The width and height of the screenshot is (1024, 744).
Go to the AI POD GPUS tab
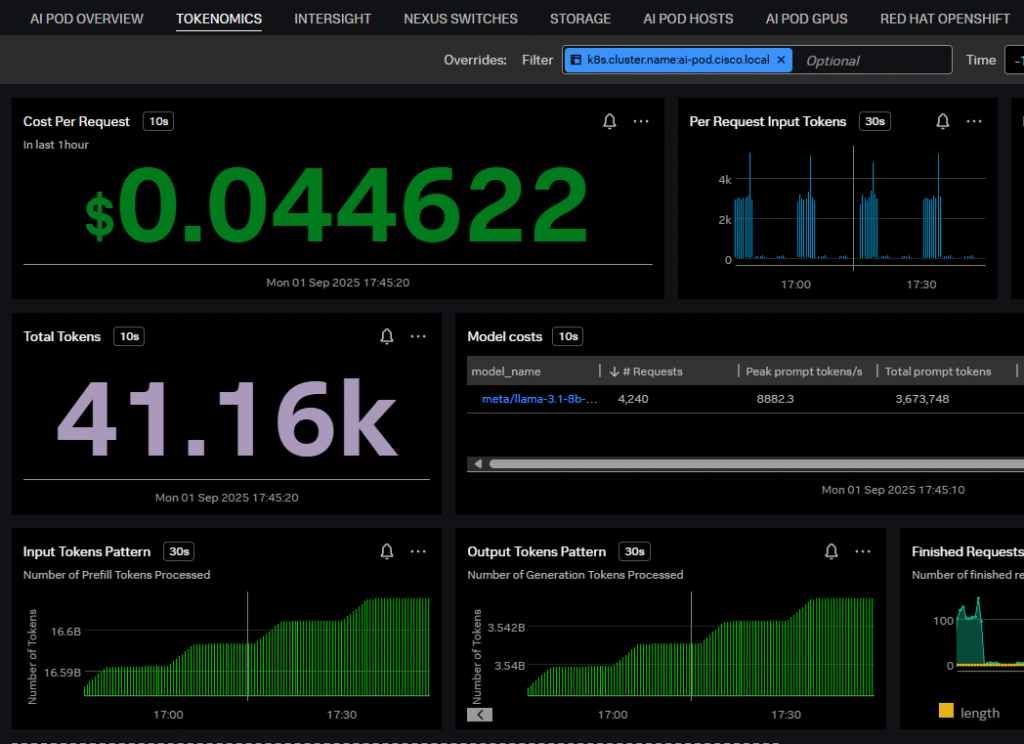[x=806, y=18]
